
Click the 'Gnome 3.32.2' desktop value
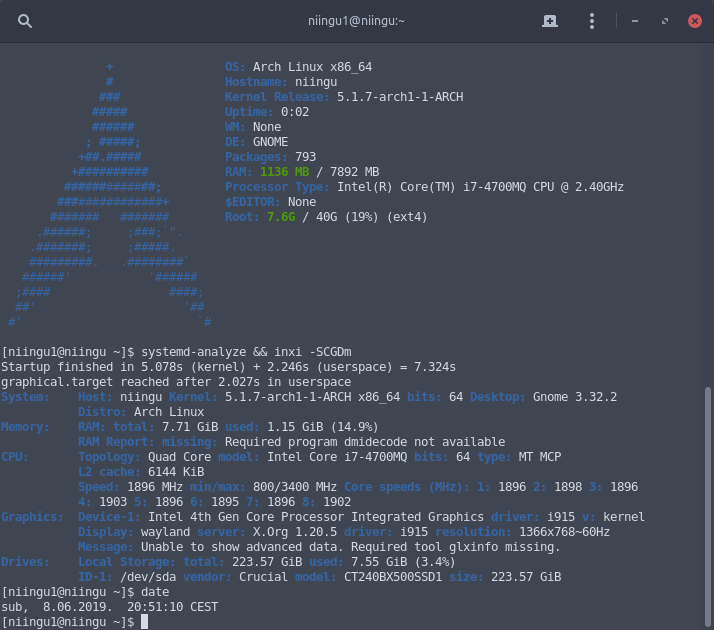[x=575, y=397]
